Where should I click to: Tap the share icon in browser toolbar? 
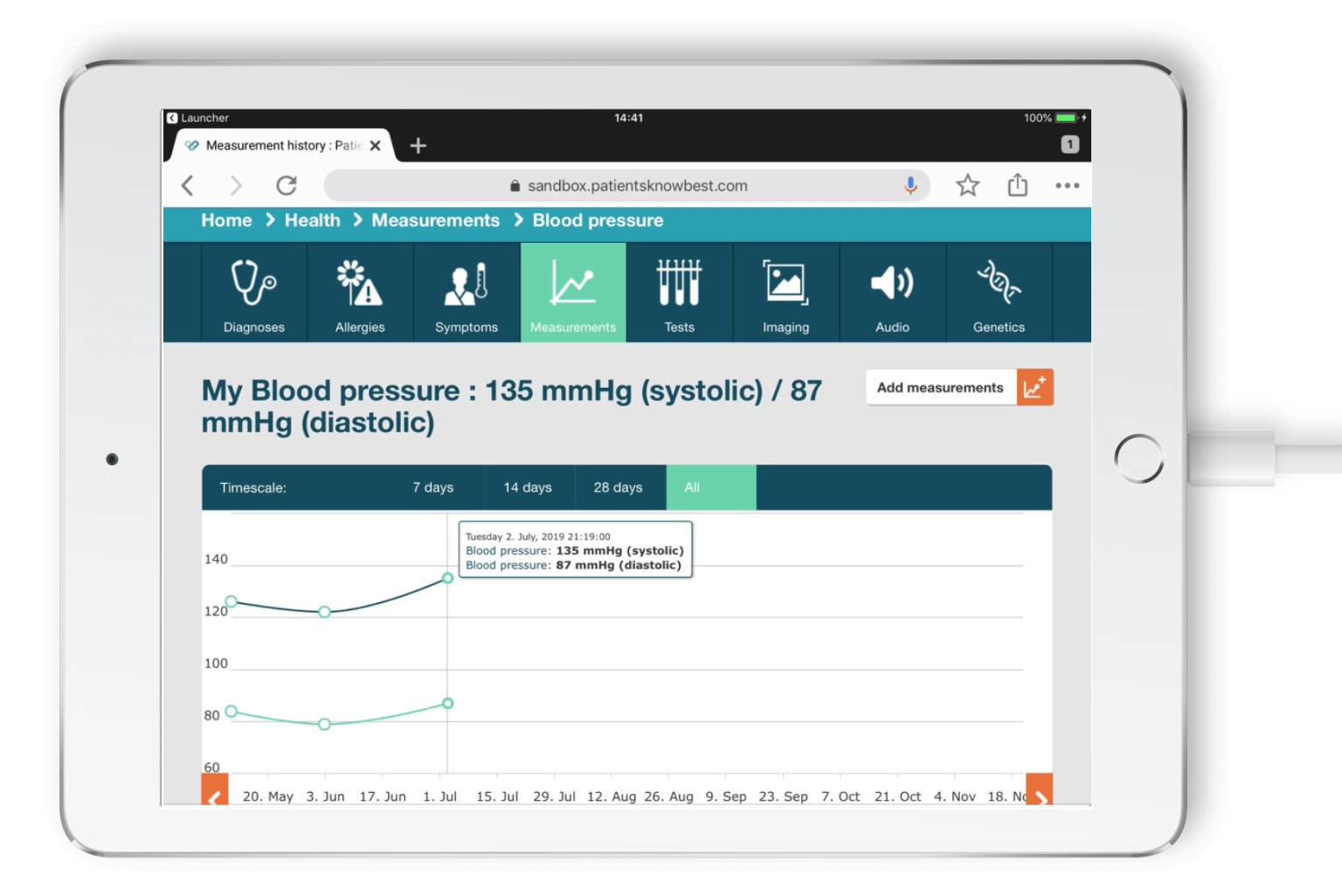(x=1017, y=185)
